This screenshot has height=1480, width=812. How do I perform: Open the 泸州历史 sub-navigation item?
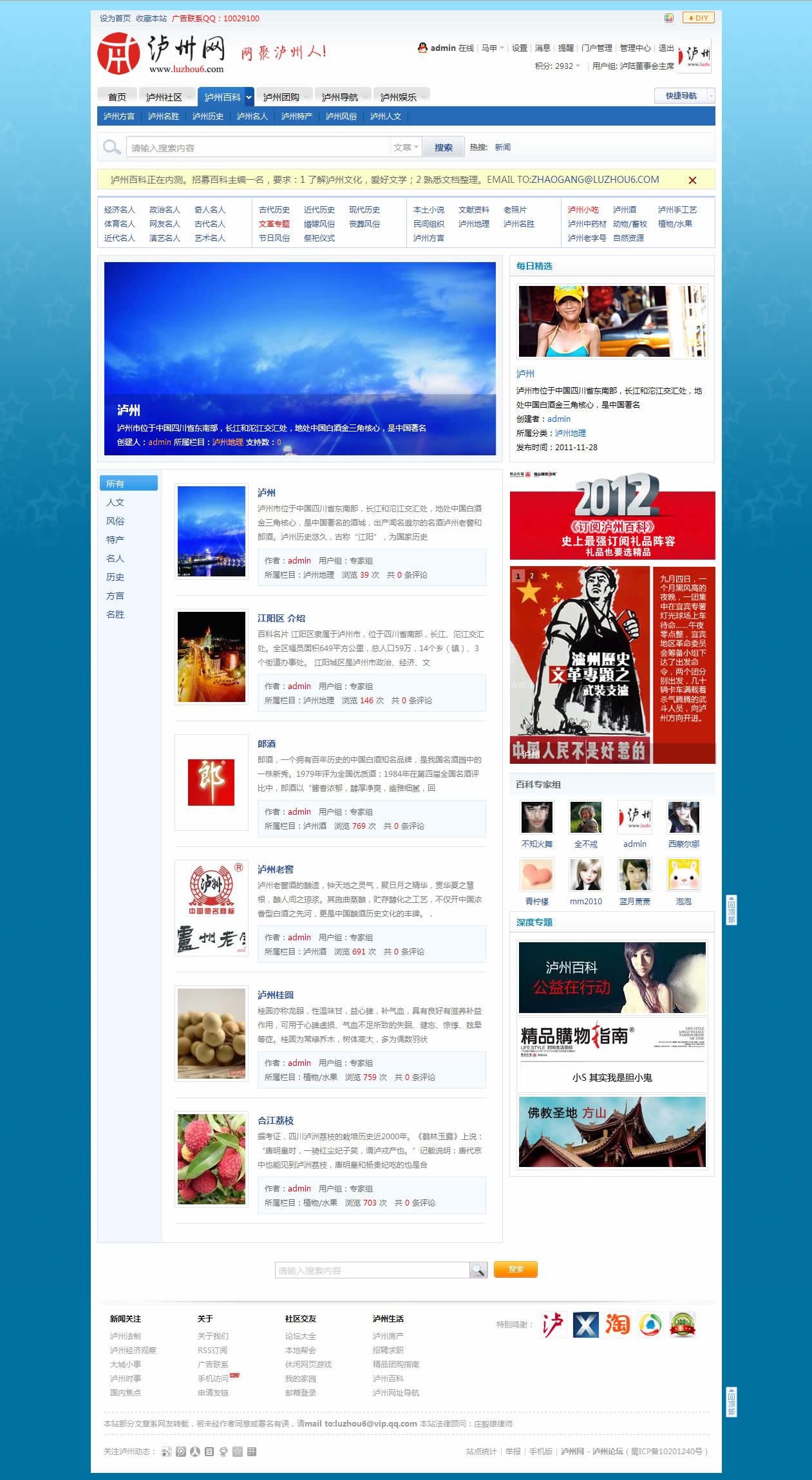point(208,117)
